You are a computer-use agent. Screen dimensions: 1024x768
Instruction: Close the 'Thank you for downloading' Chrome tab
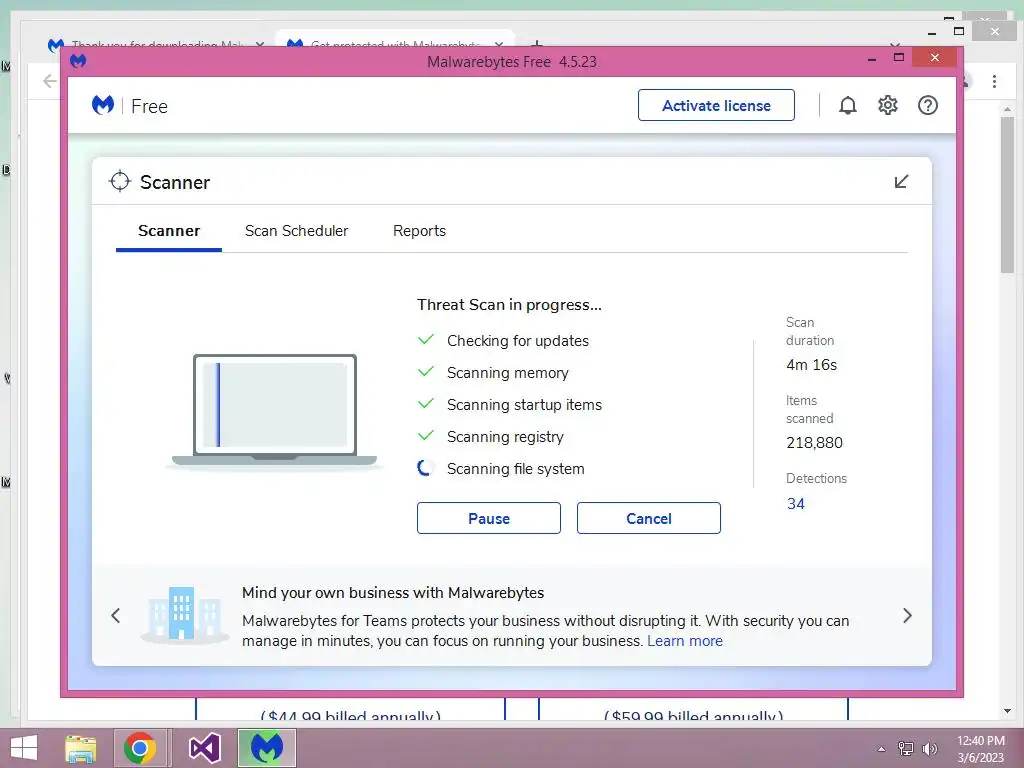260,44
